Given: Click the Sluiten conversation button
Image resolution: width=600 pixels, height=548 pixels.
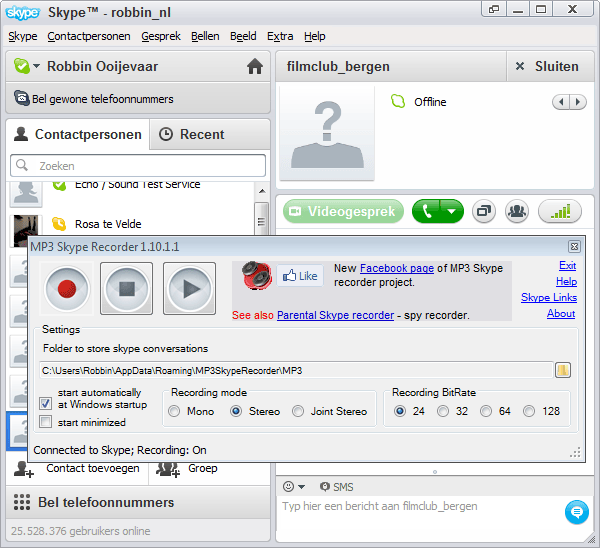Looking at the screenshot, I should [x=550, y=66].
